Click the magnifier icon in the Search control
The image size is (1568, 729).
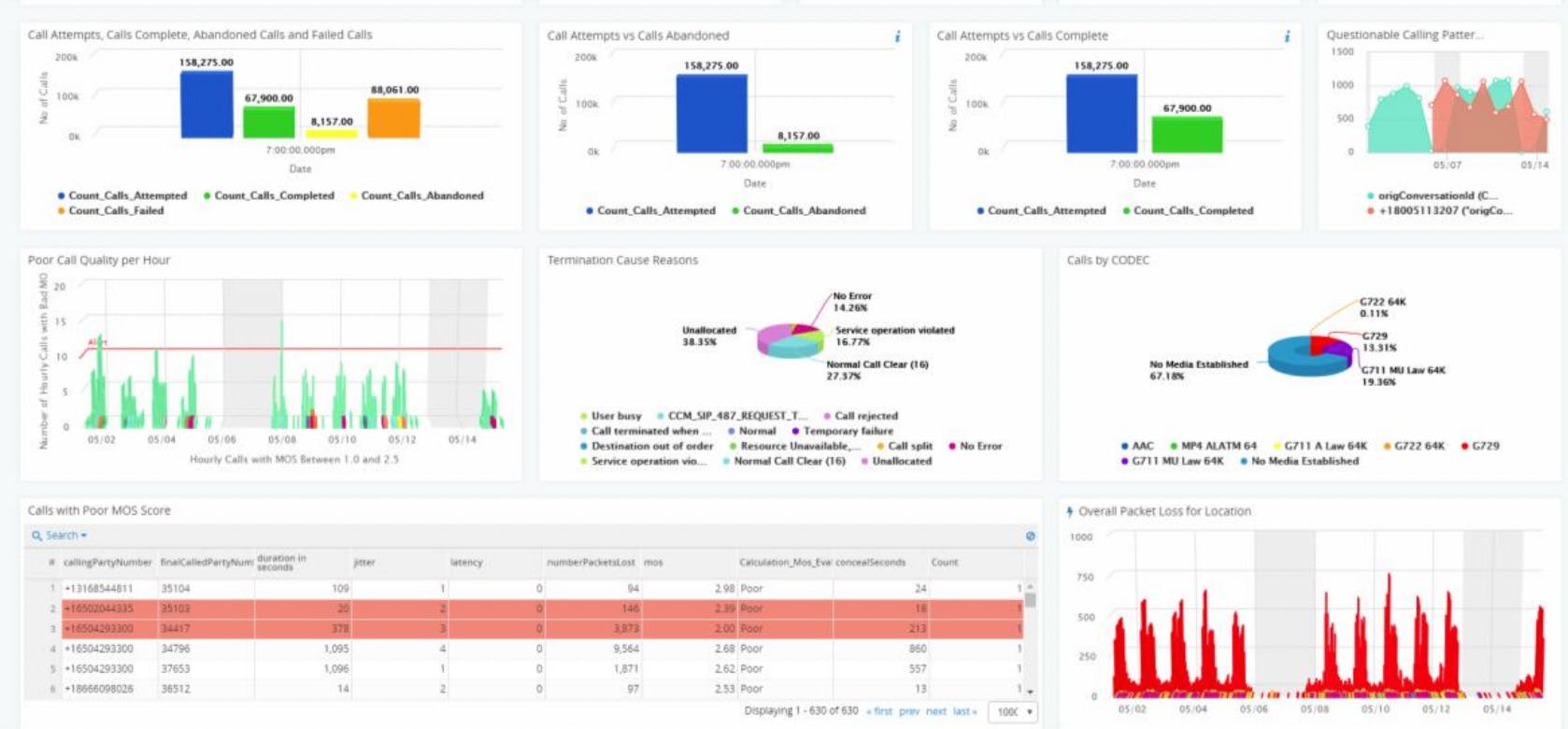point(36,536)
